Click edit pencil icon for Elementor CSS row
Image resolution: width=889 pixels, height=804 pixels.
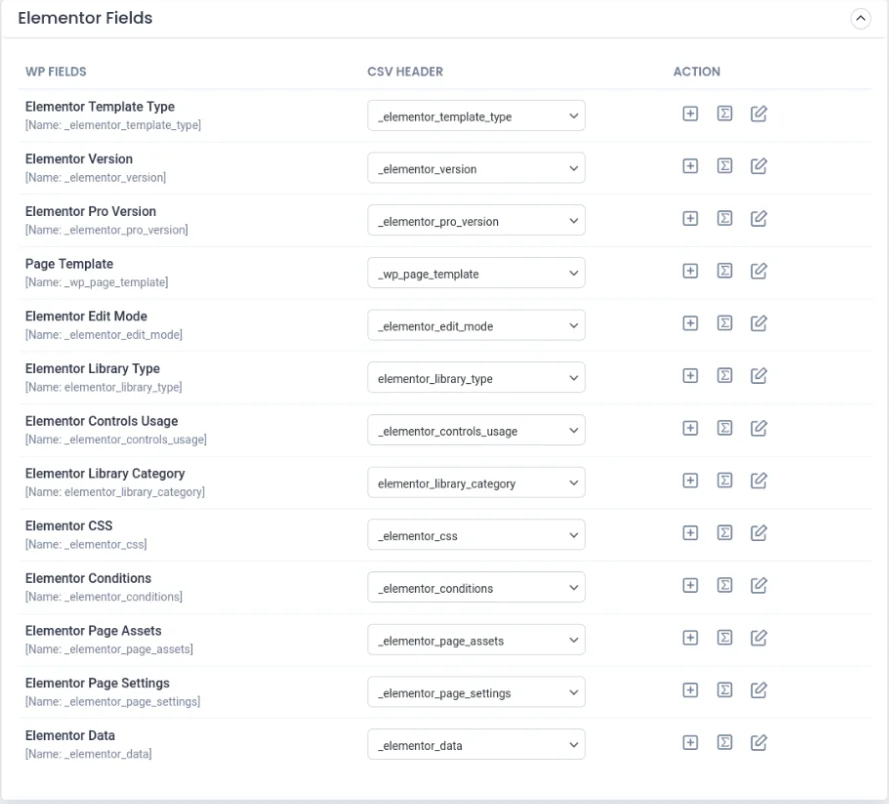(759, 534)
